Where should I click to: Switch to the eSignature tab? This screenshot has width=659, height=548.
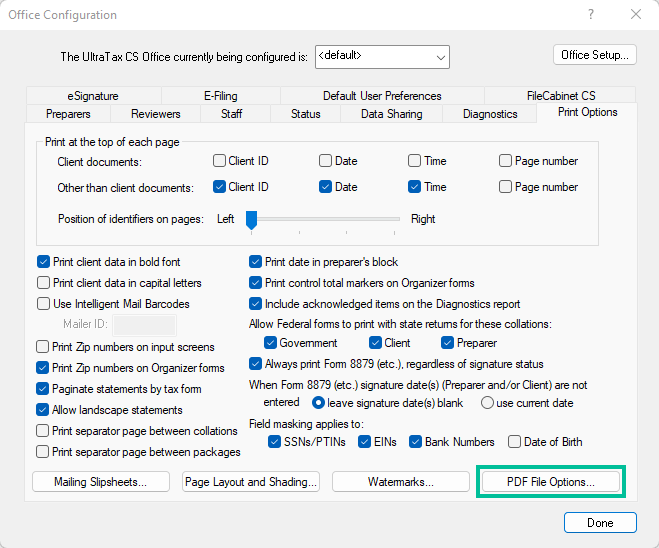(x=93, y=96)
